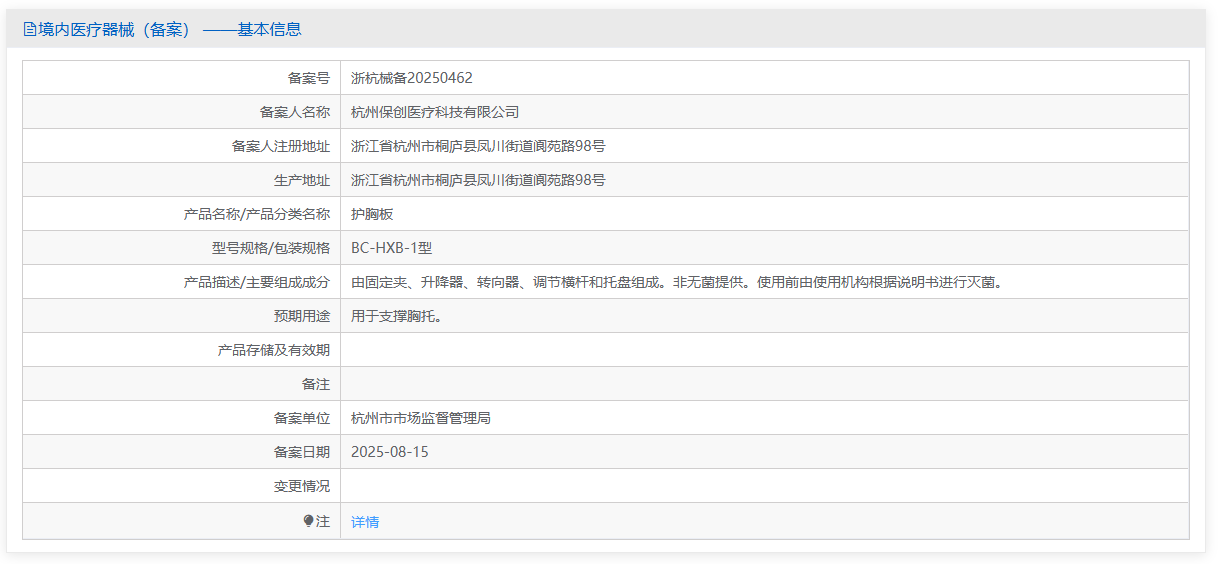Click the product description starting 由固定夹
Screen dimensions: 1219x564
(677, 282)
